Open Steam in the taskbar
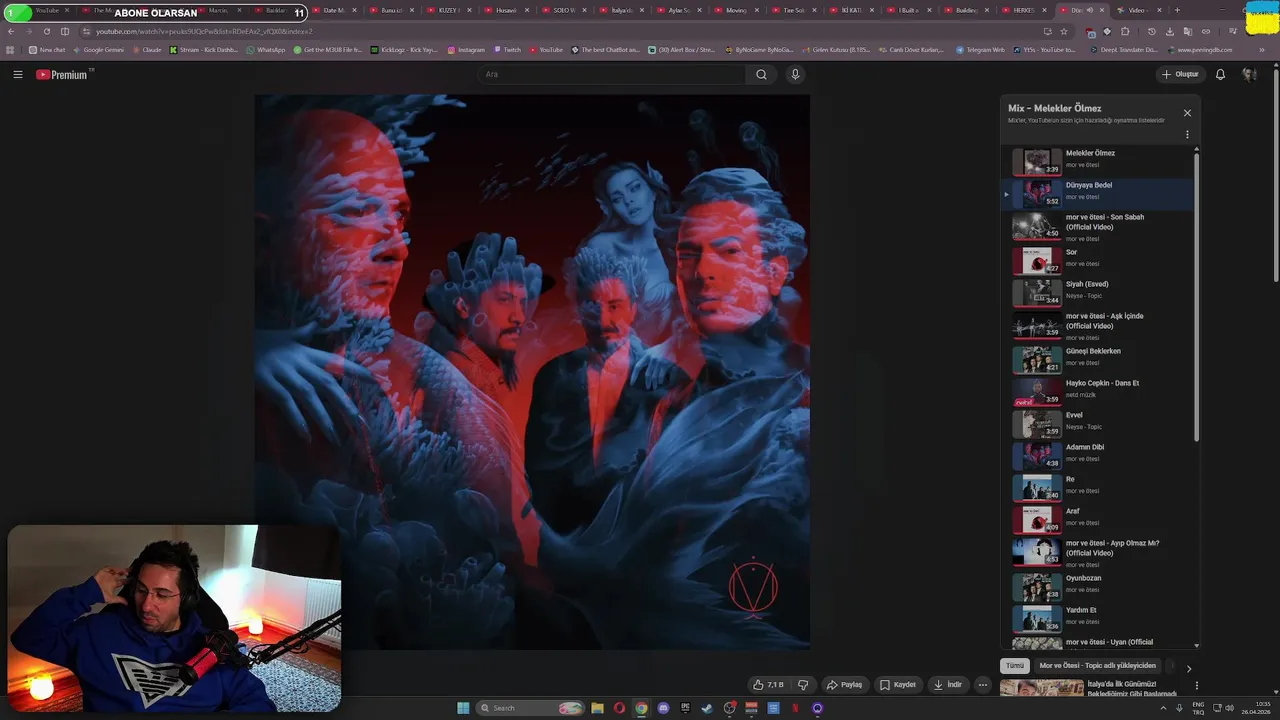 [707, 708]
